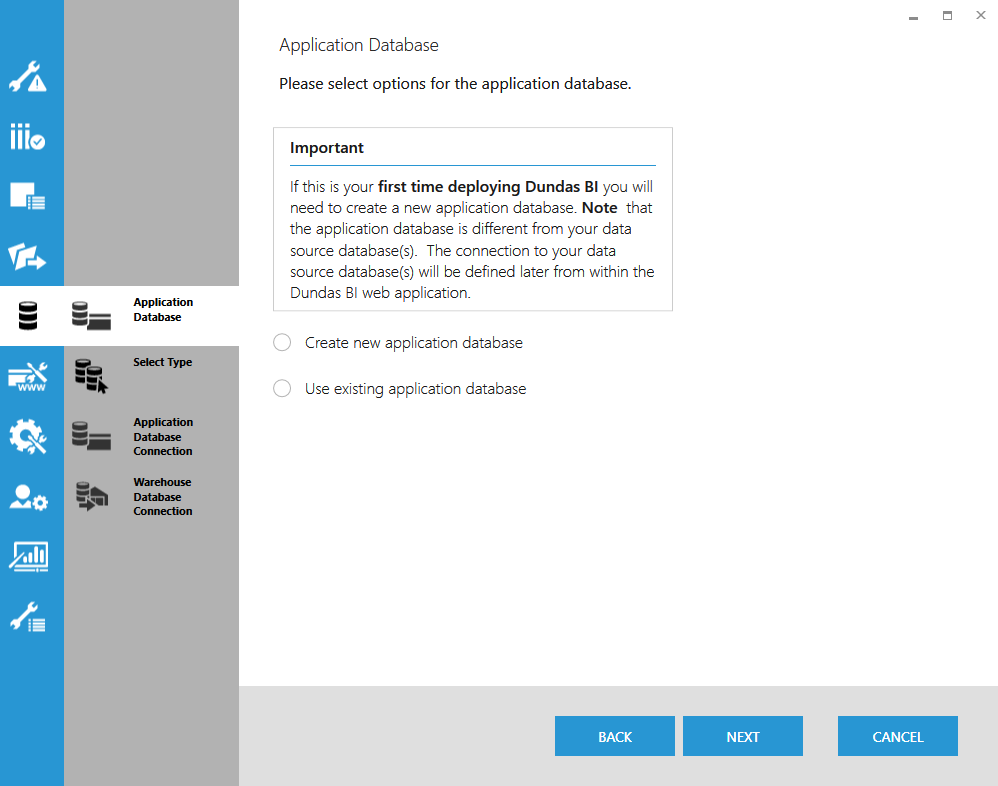Click the 'Please select options' instruction text

pos(455,84)
